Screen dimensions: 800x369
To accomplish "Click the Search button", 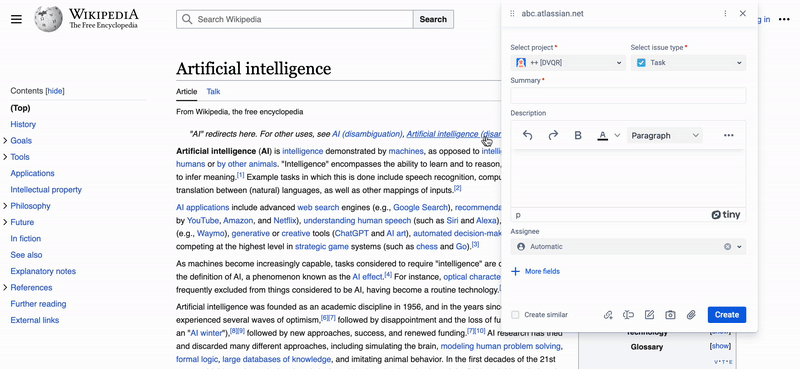I will click(x=433, y=19).
